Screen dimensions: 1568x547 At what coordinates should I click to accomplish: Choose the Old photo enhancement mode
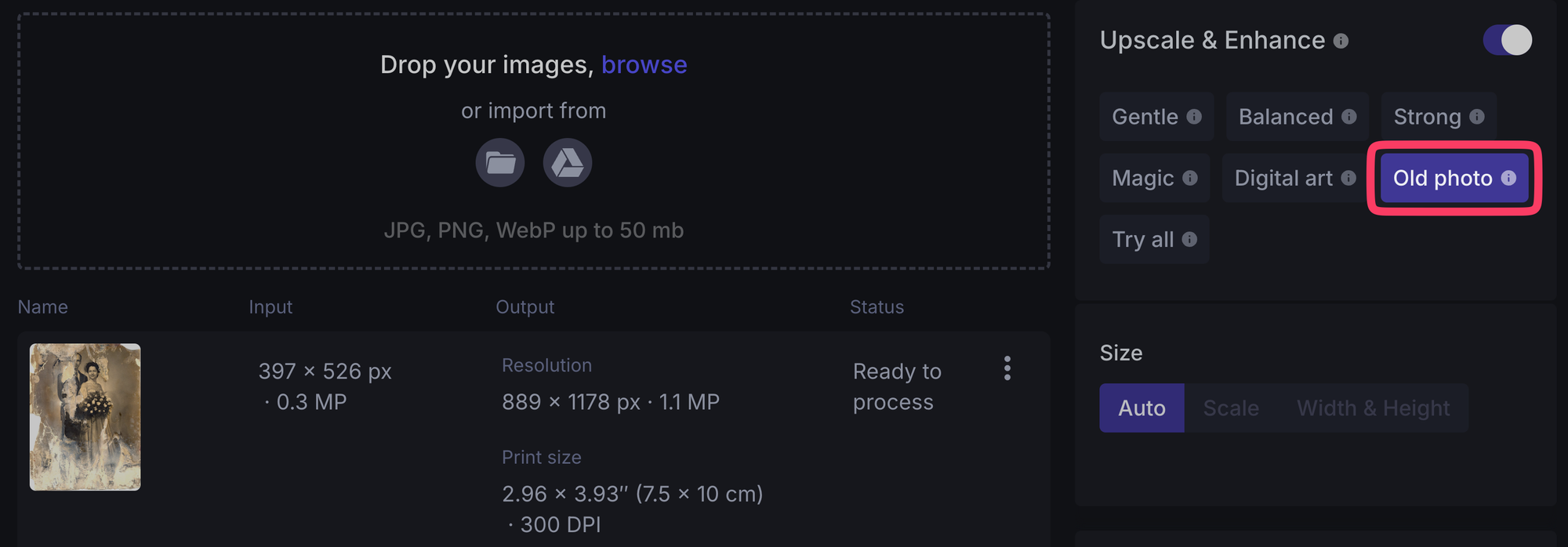(1454, 178)
